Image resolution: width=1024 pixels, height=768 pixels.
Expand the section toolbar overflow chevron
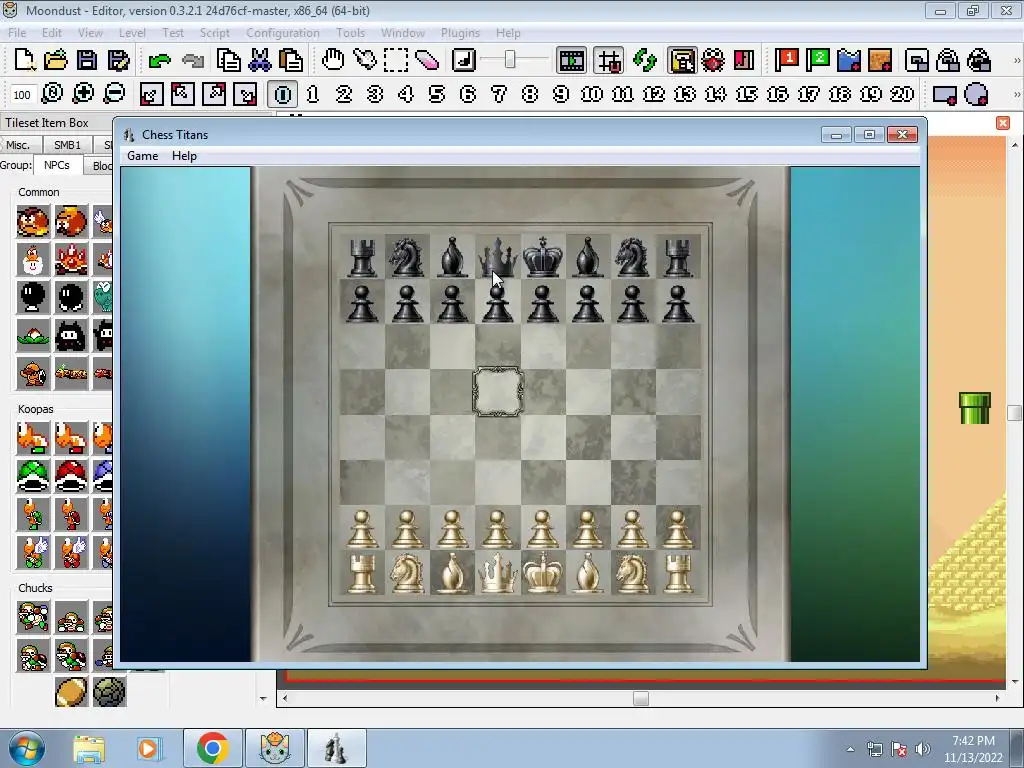point(1016,95)
